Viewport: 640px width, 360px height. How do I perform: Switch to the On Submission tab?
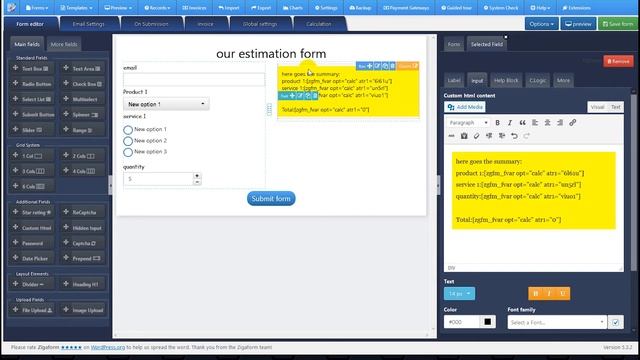(x=151, y=24)
